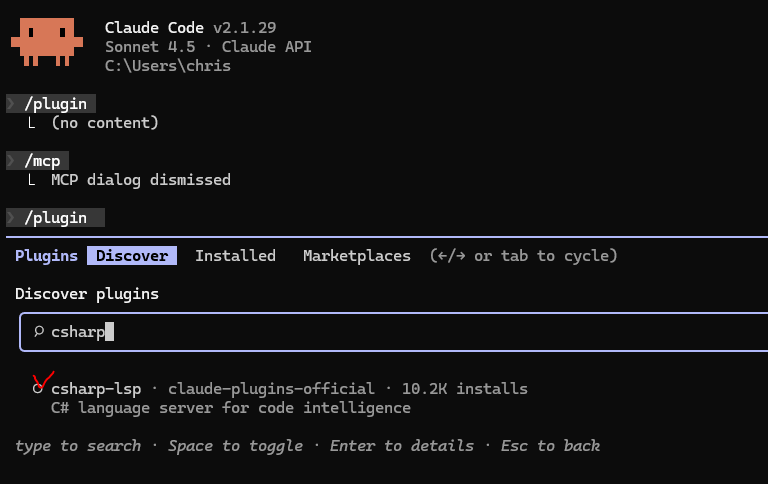Click the tree branch marker beside "(no content)"

pos(32,123)
